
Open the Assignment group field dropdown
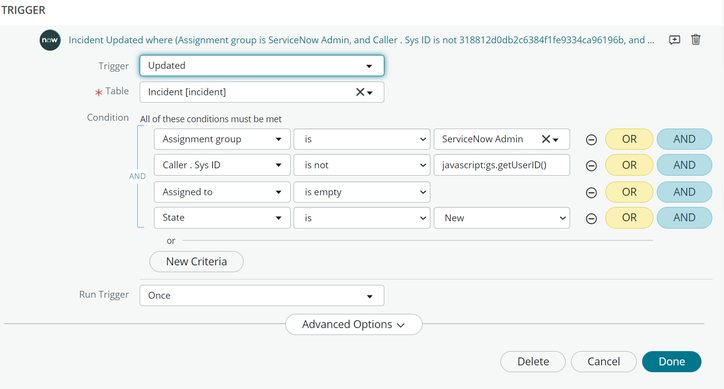tap(222, 139)
